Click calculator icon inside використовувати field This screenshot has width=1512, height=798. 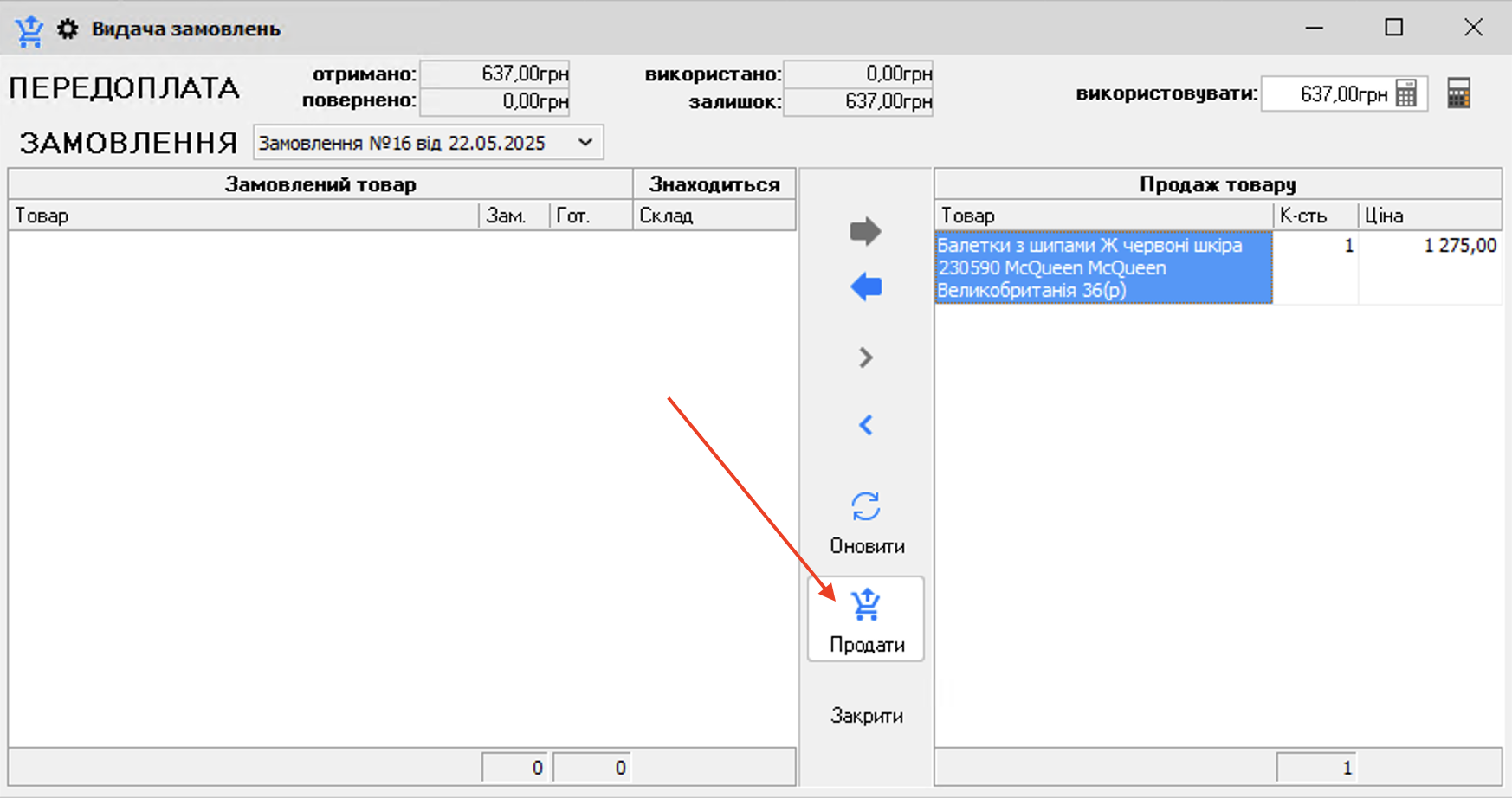coord(1406,93)
